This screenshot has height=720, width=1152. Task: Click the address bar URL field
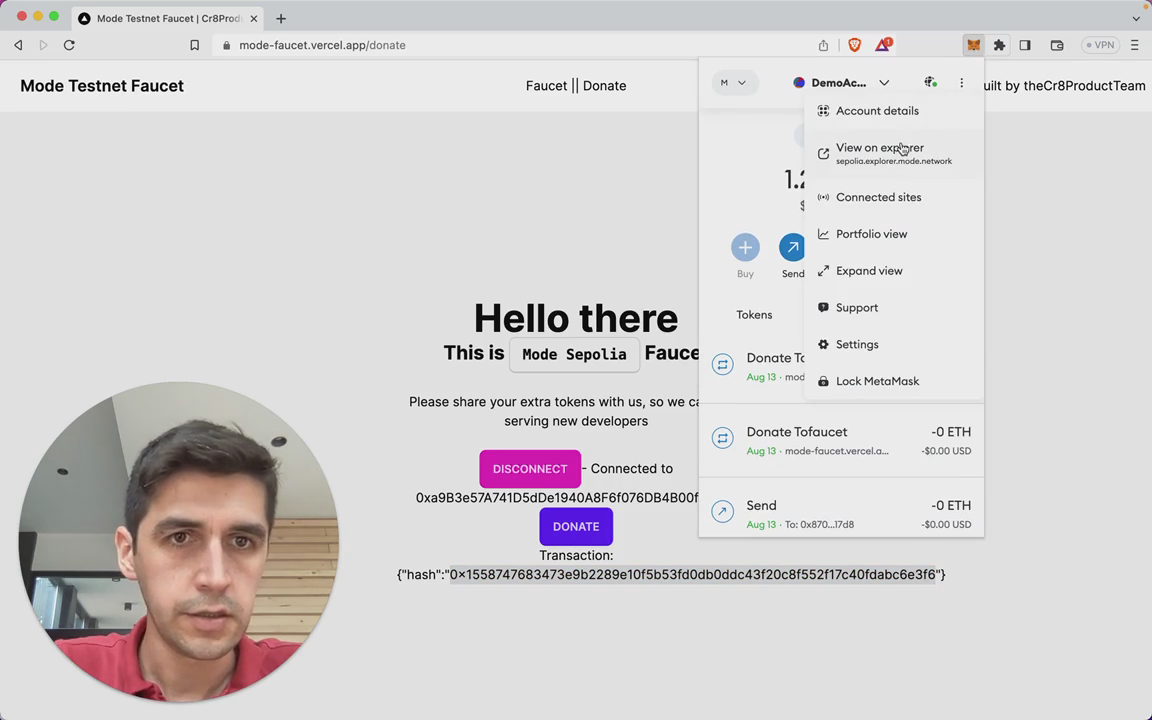514,45
